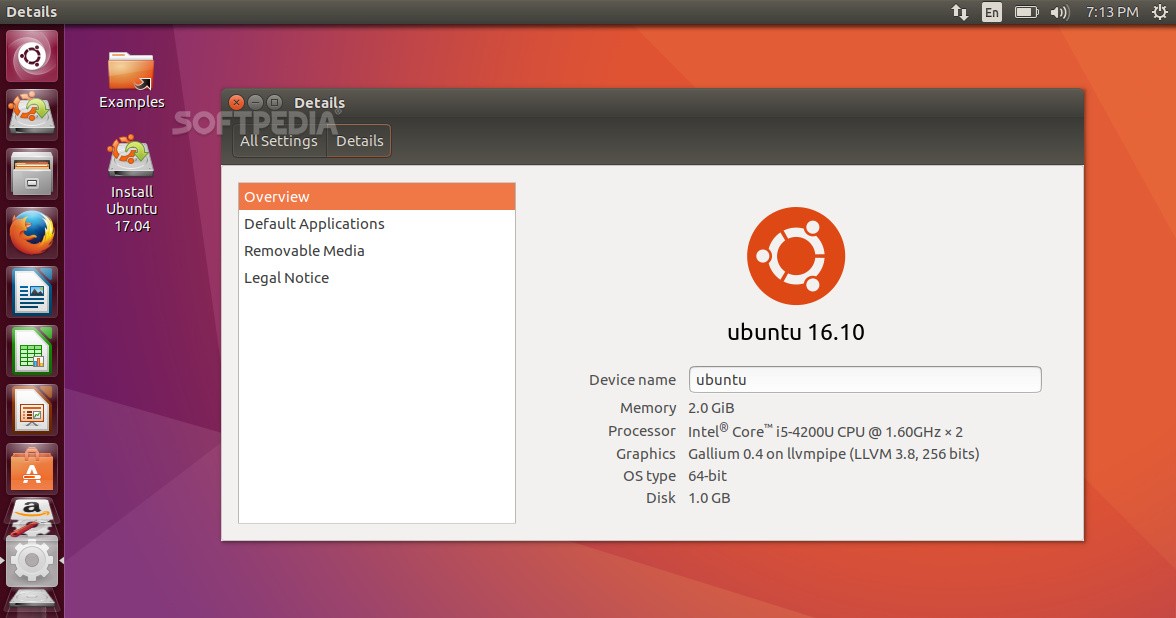The image size is (1176, 618).
Task: Launch Firefox web browser
Action: coord(32,233)
